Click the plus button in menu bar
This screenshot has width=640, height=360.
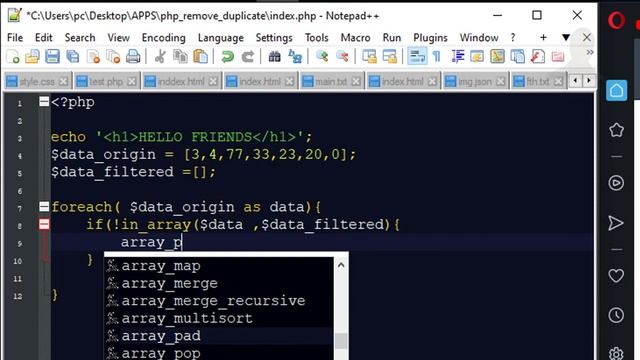[x=543, y=38]
